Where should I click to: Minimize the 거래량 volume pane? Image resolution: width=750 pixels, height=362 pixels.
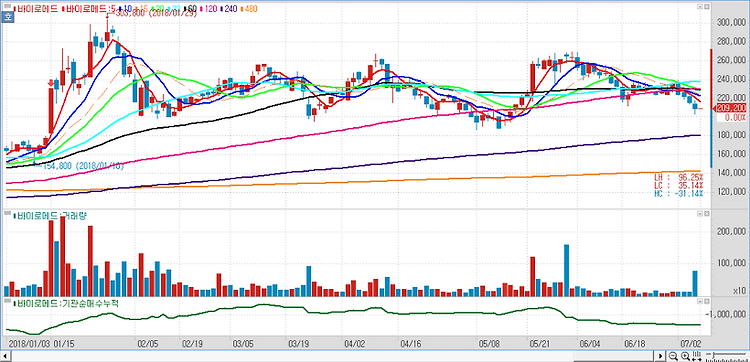(x=700, y=214)
